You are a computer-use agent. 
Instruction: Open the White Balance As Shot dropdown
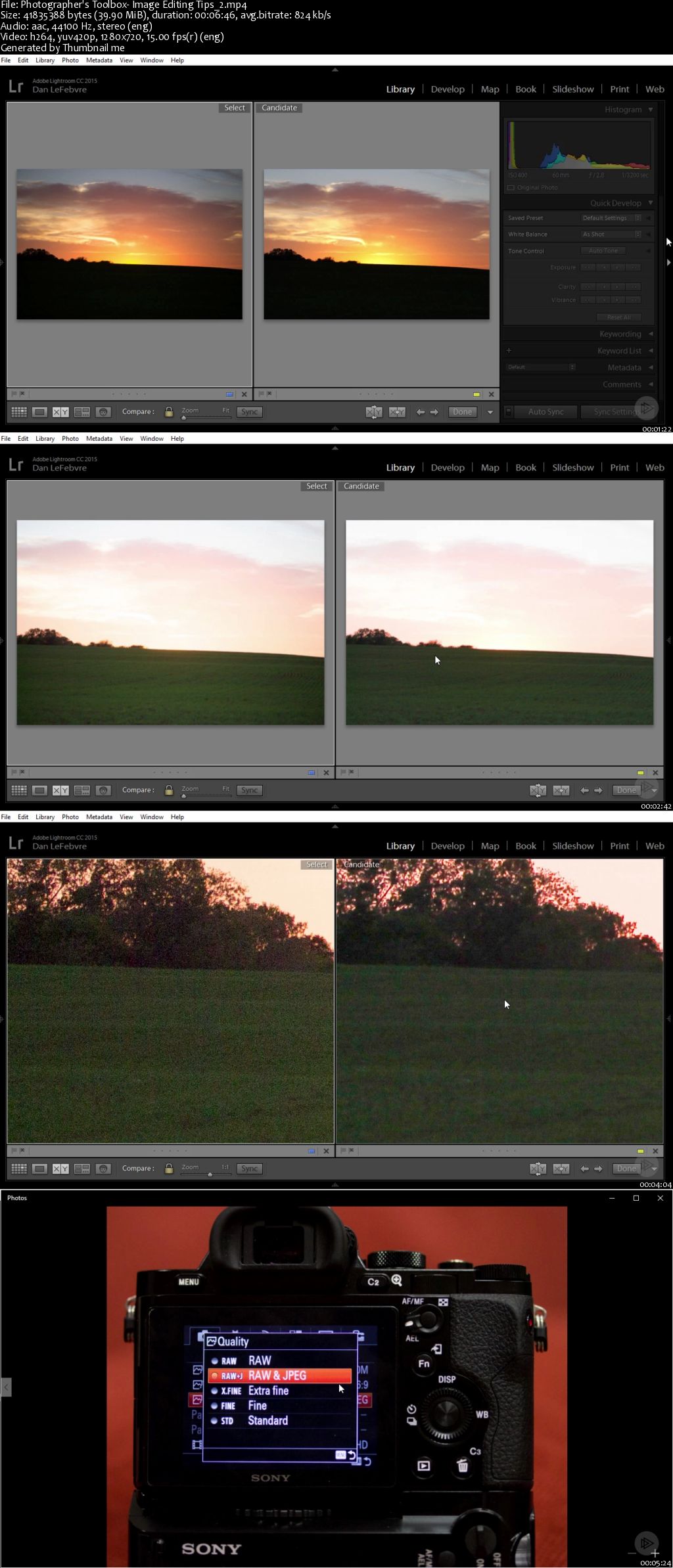(611, 235)
